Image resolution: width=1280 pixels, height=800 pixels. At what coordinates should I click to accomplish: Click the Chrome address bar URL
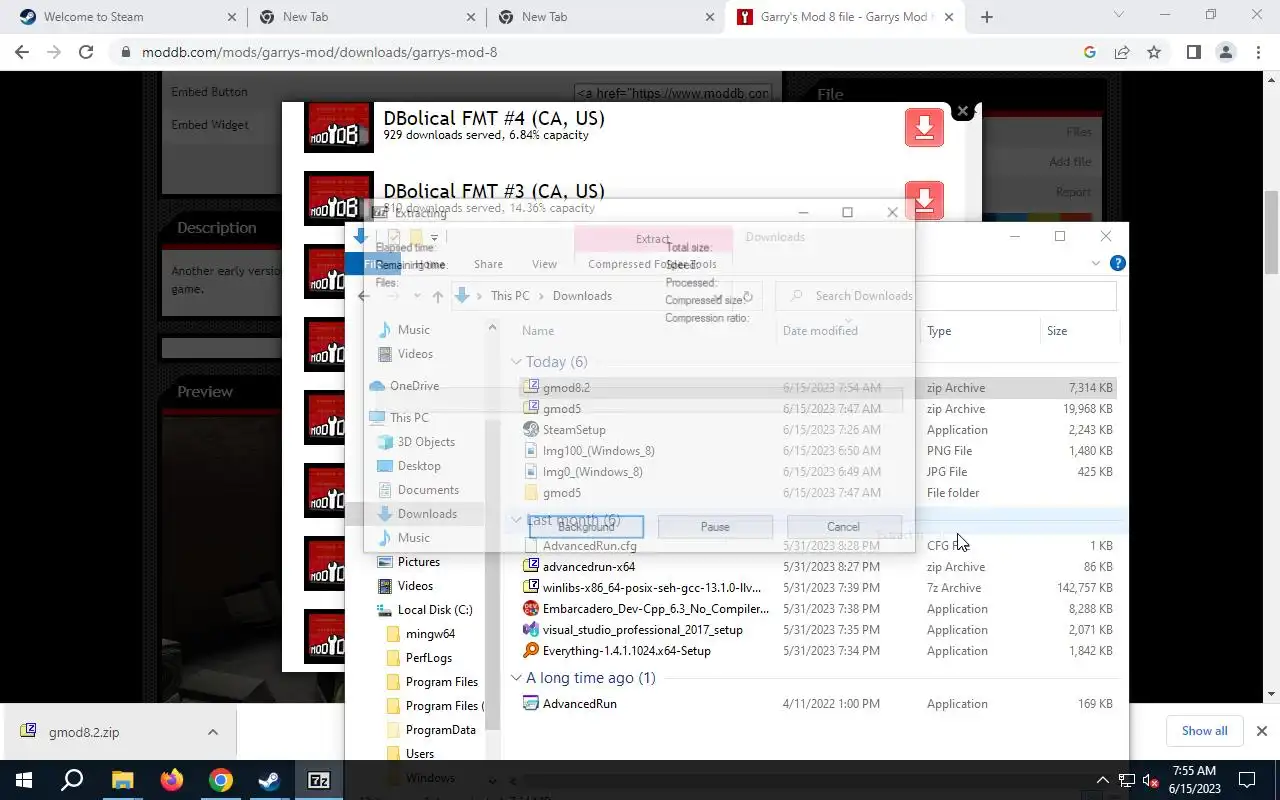tap(320, 52)
